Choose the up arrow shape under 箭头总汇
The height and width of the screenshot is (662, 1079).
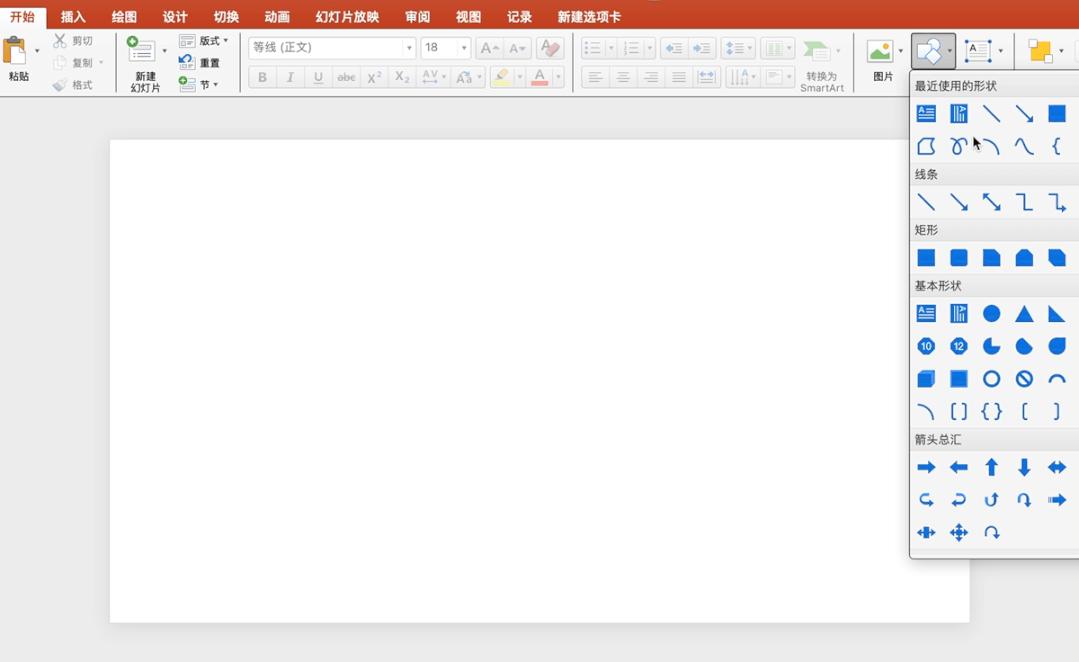pos(991,468)
